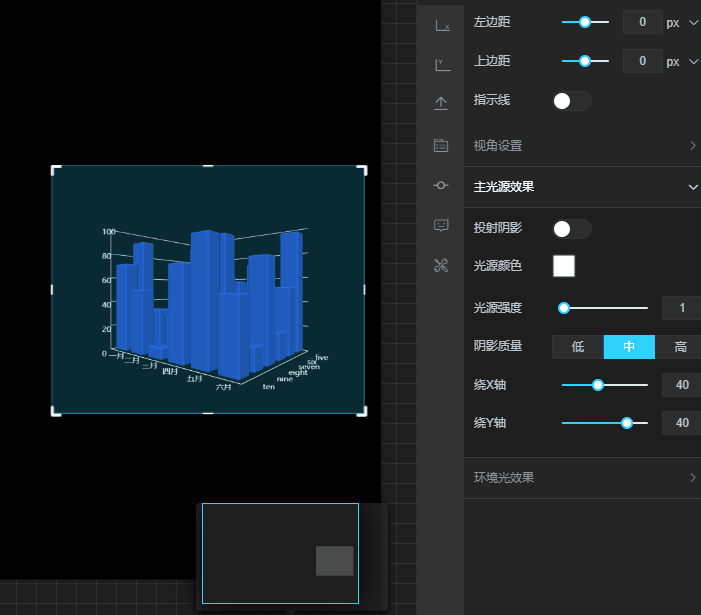The height and width of the screenshot is (615, 701).
Task: Click the 阴影质量 label
Action: [498, 346]
